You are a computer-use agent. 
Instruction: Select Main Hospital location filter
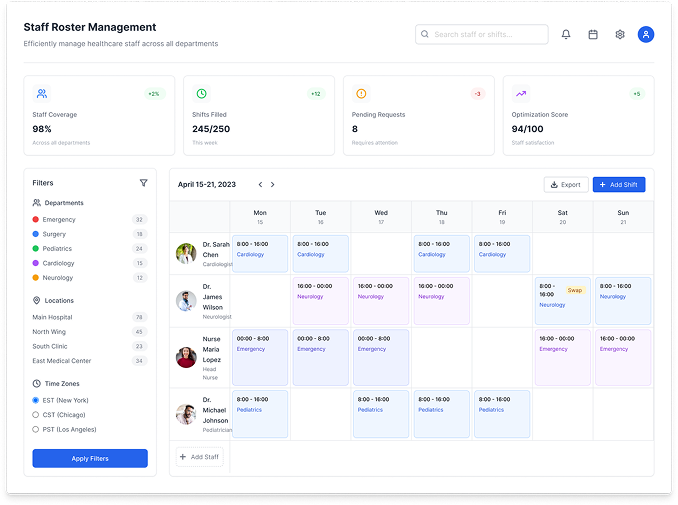pyautogui.click(x=52, y=317)
